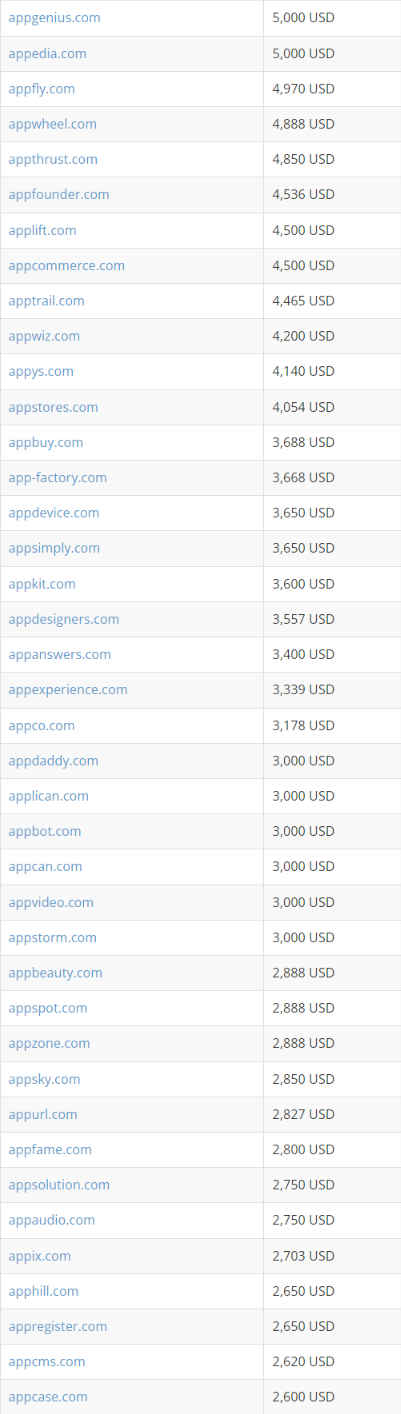
Task: Click the appedia.com link
Action: 47,53
